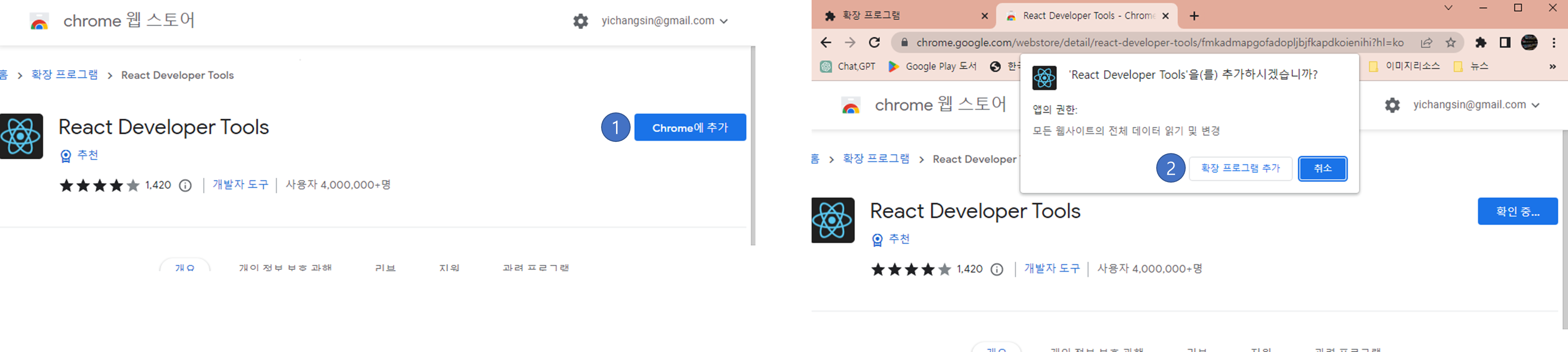1568x352 pixels.
Task: Click the left store's '확장 프로그램' breadcrumb
Action: (x=64, y=74)
